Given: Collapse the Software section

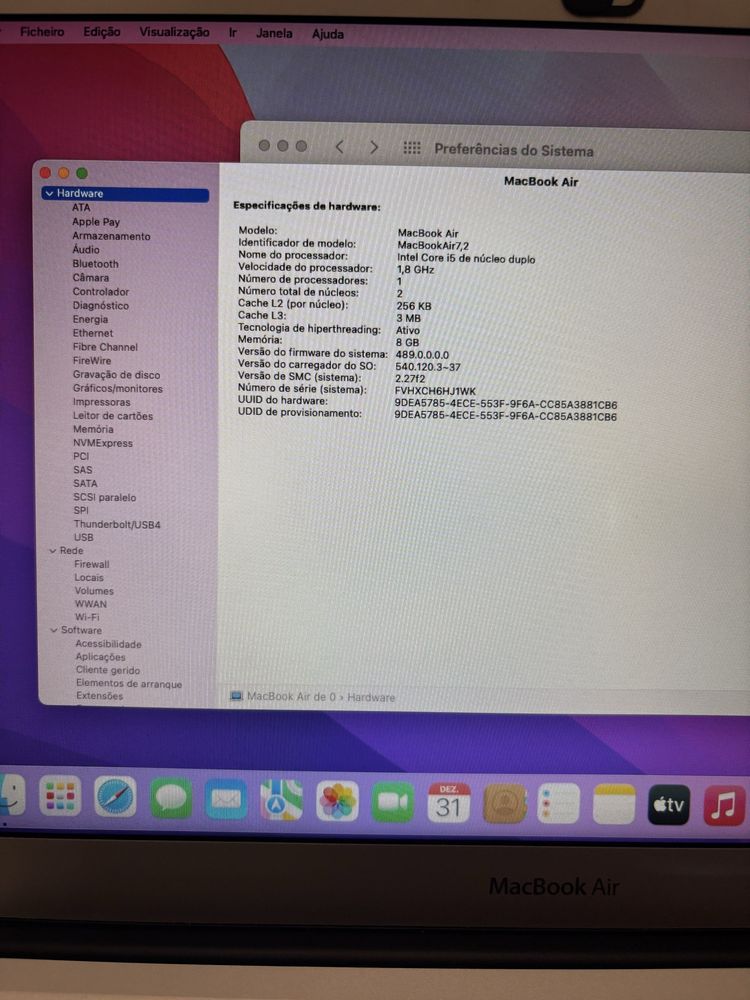Looking at the screenshot, I should click(x=54, y=630).
